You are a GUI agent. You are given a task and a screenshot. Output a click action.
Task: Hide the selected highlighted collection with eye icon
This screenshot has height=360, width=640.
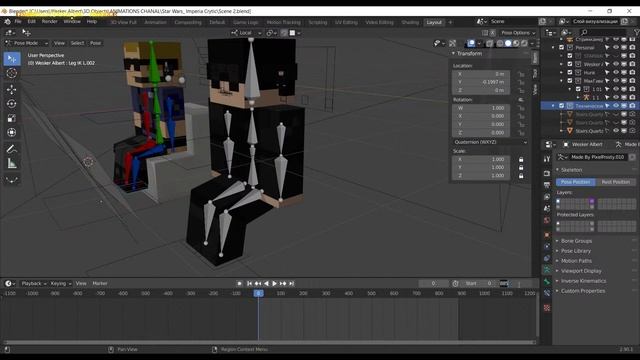click(616, 106)
